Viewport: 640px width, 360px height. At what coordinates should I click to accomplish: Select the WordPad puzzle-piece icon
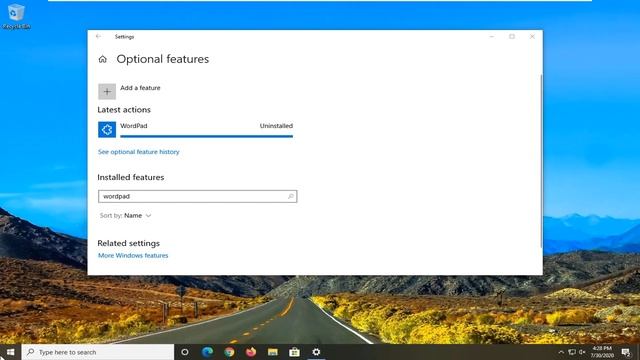(107, 129)
